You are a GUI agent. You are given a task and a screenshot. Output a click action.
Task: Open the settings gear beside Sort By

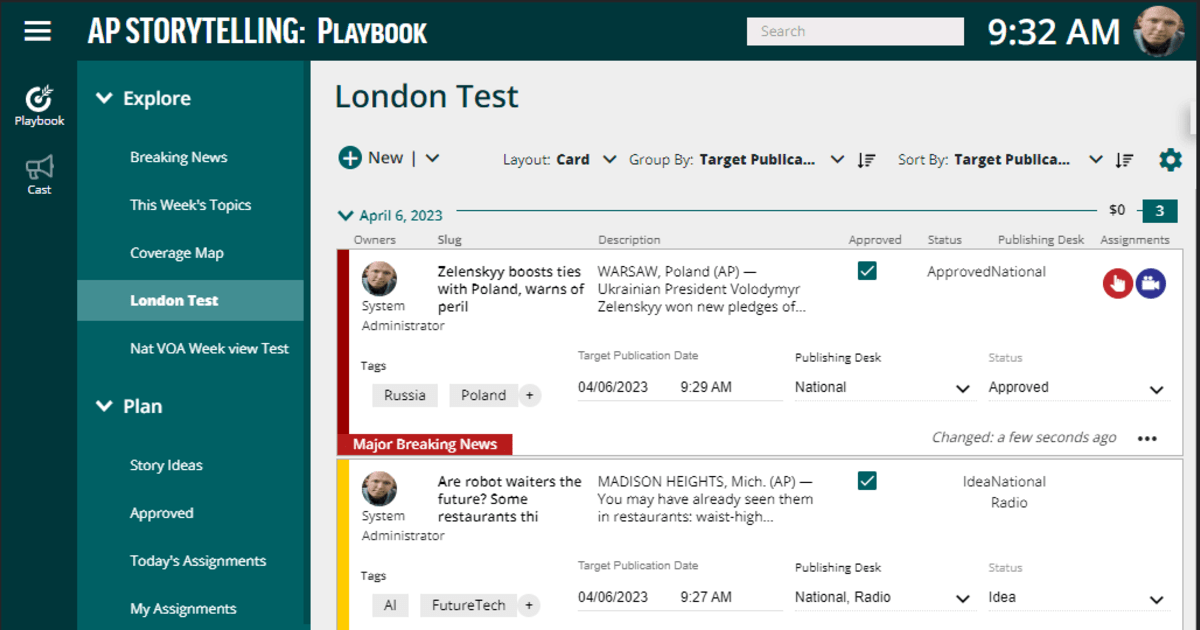click(x=1170, y=158)
